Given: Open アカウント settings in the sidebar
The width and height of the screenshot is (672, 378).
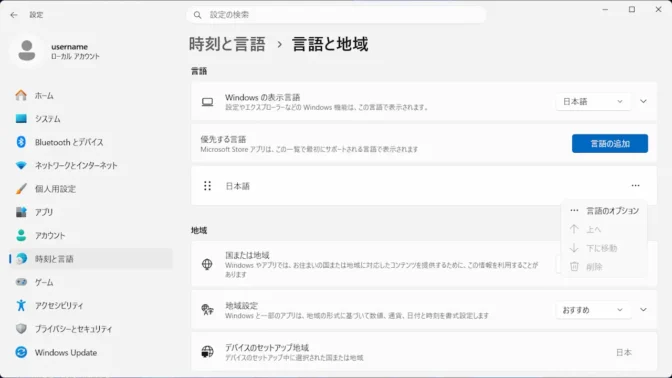Looking at the screenshot, I should (91, 235).
